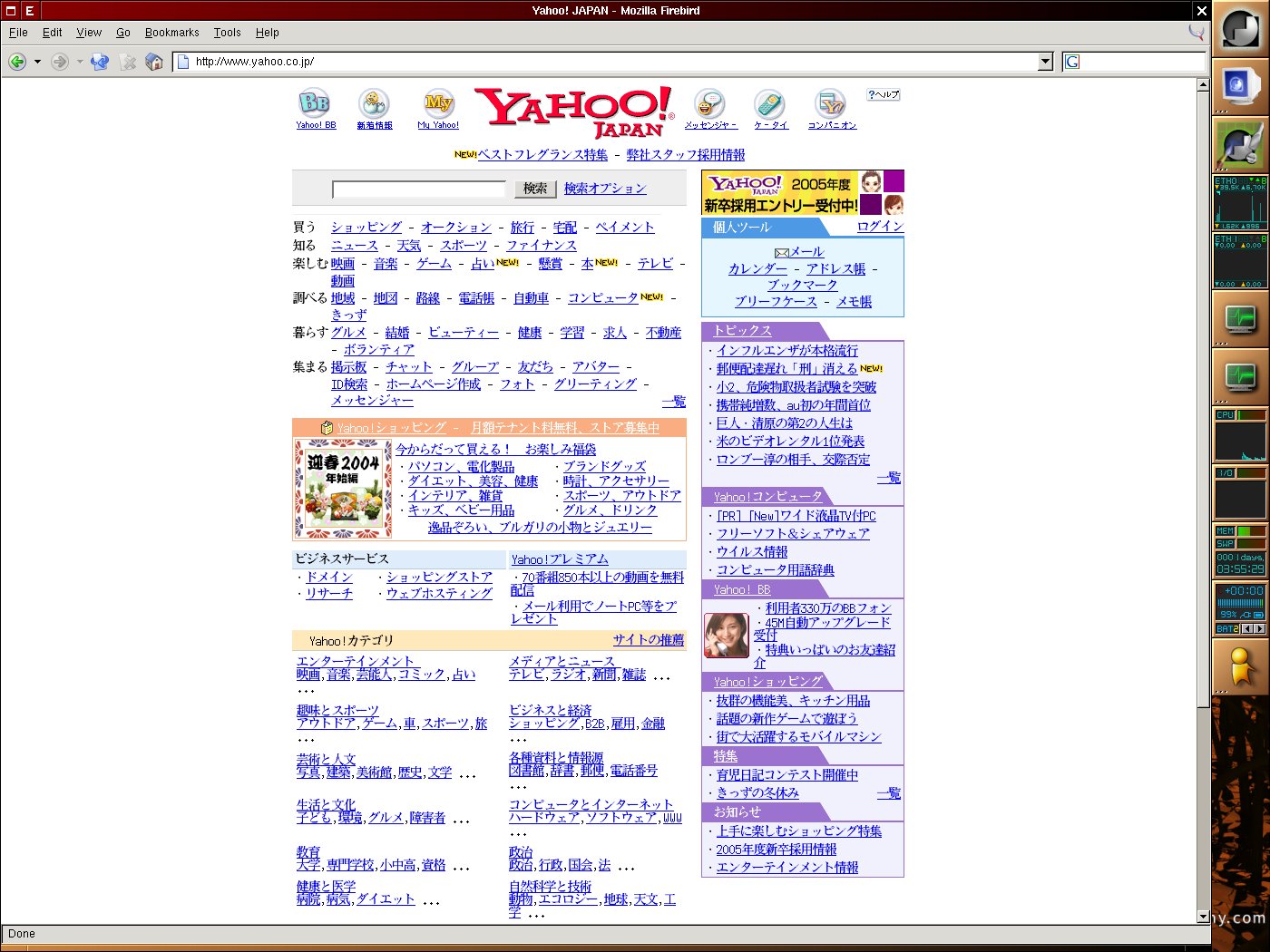Reload the current page
1270x952 pixels.
click(100, 62)
